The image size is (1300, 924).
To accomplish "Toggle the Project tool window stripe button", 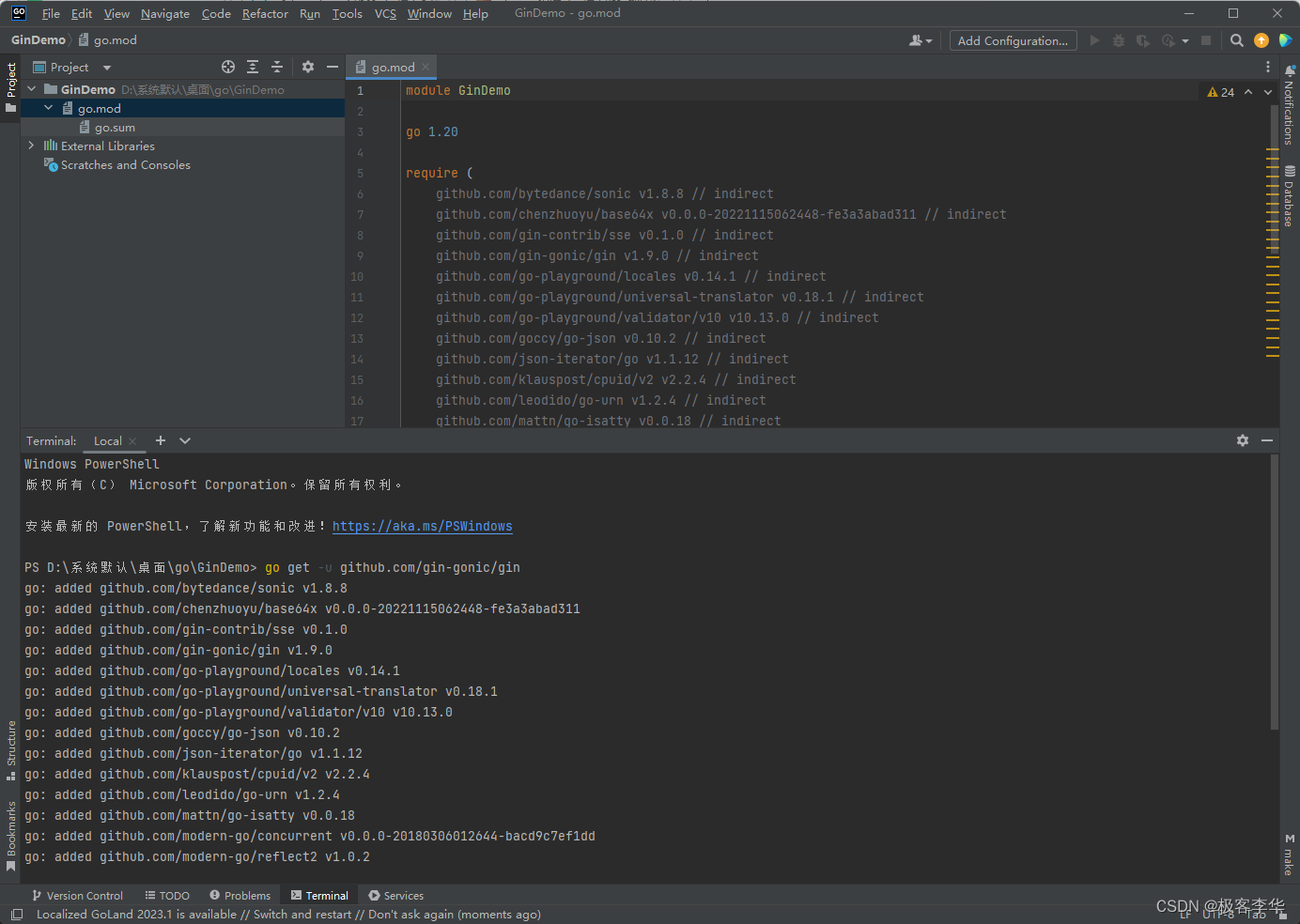I will click(x=10, y=86).
